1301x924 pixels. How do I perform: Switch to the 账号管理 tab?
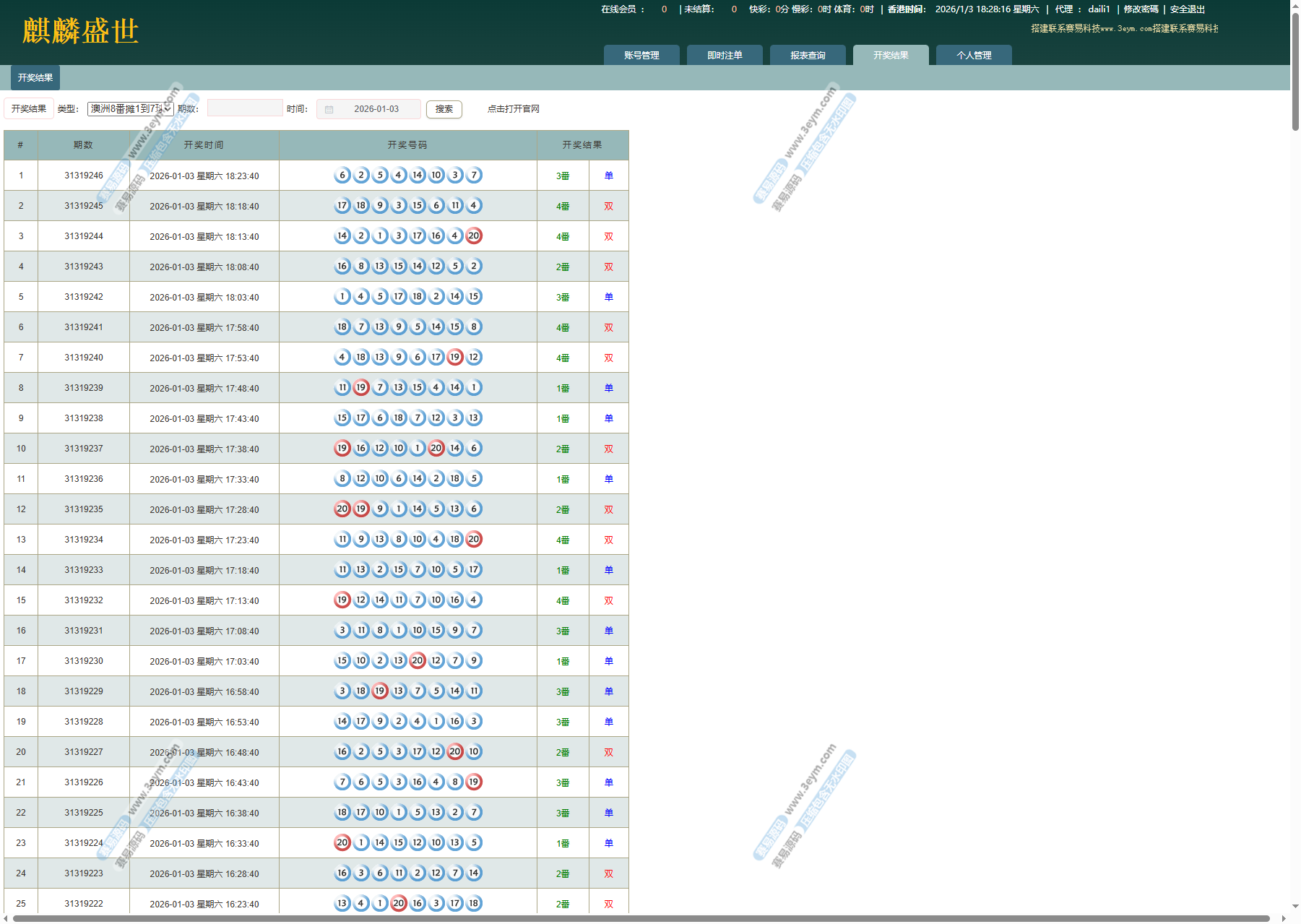(x=641, y=56)
